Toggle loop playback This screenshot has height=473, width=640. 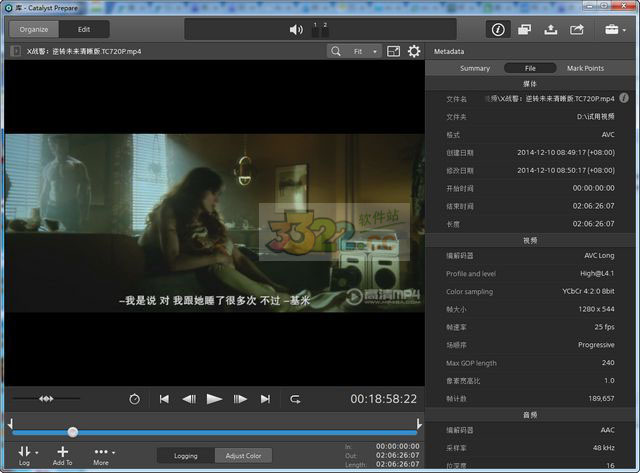coord(295,399)
